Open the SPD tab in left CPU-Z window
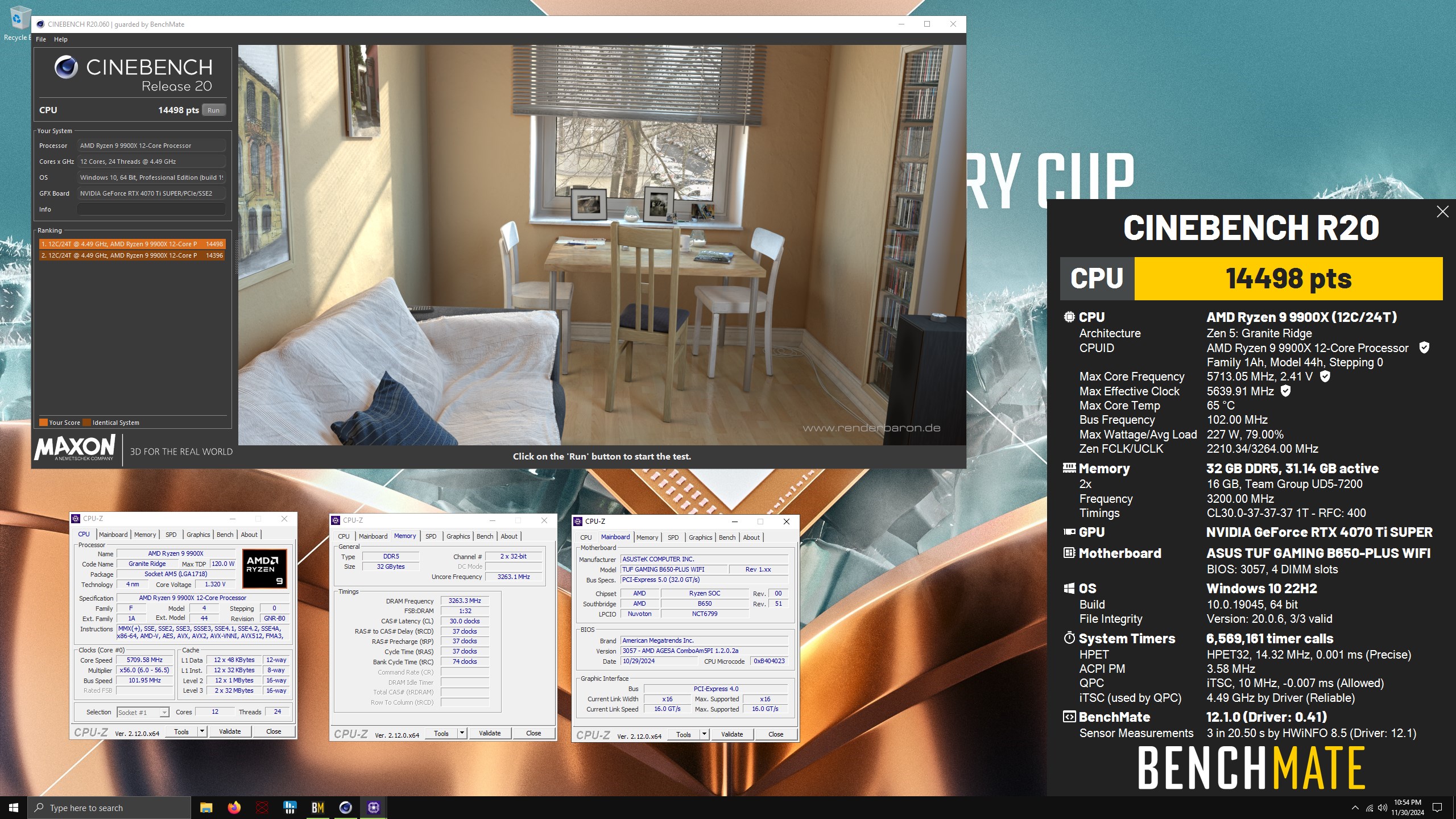Screen dimensions: 1456x819 [171, 535]
